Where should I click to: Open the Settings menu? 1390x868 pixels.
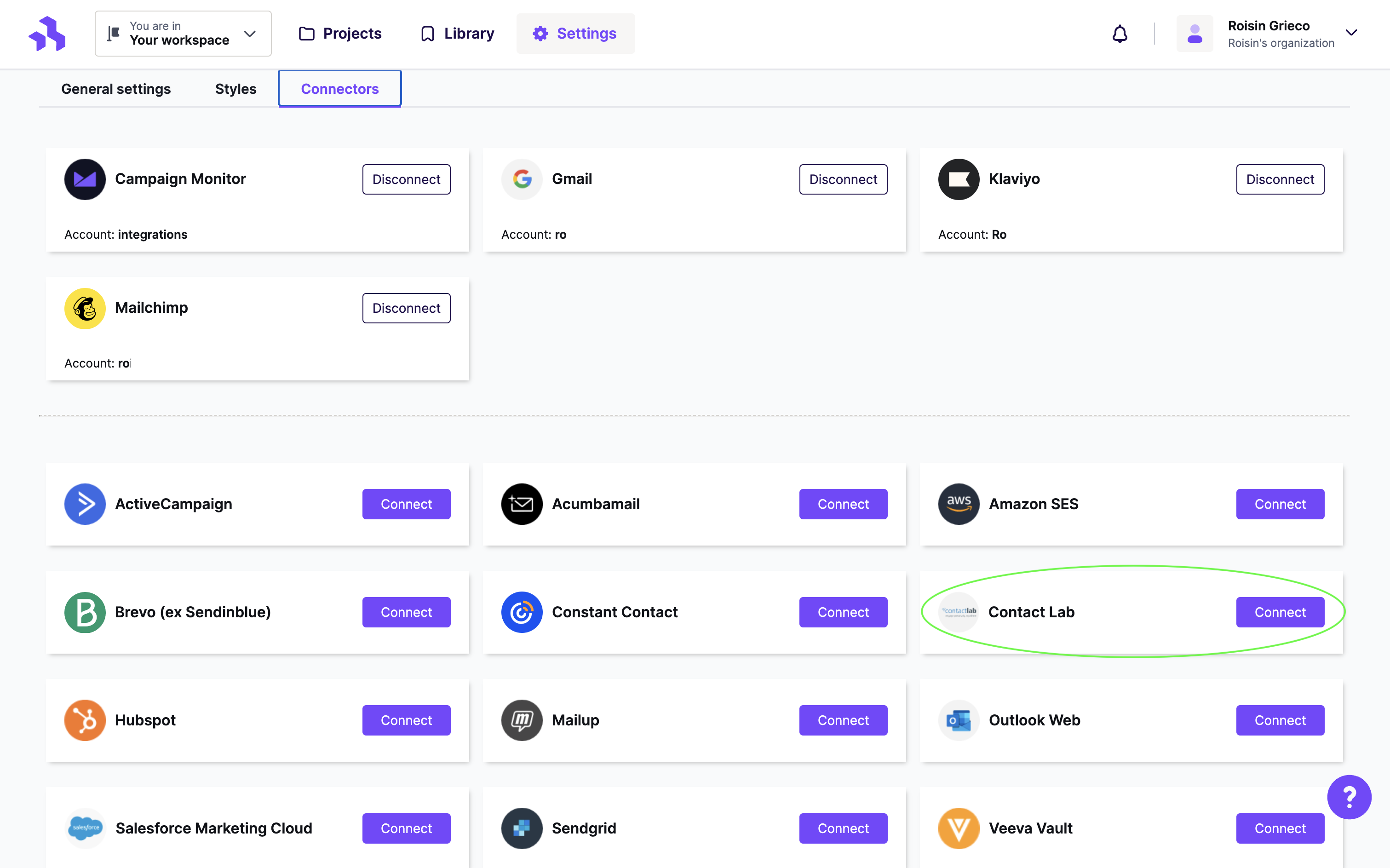(x=575, y=33)
